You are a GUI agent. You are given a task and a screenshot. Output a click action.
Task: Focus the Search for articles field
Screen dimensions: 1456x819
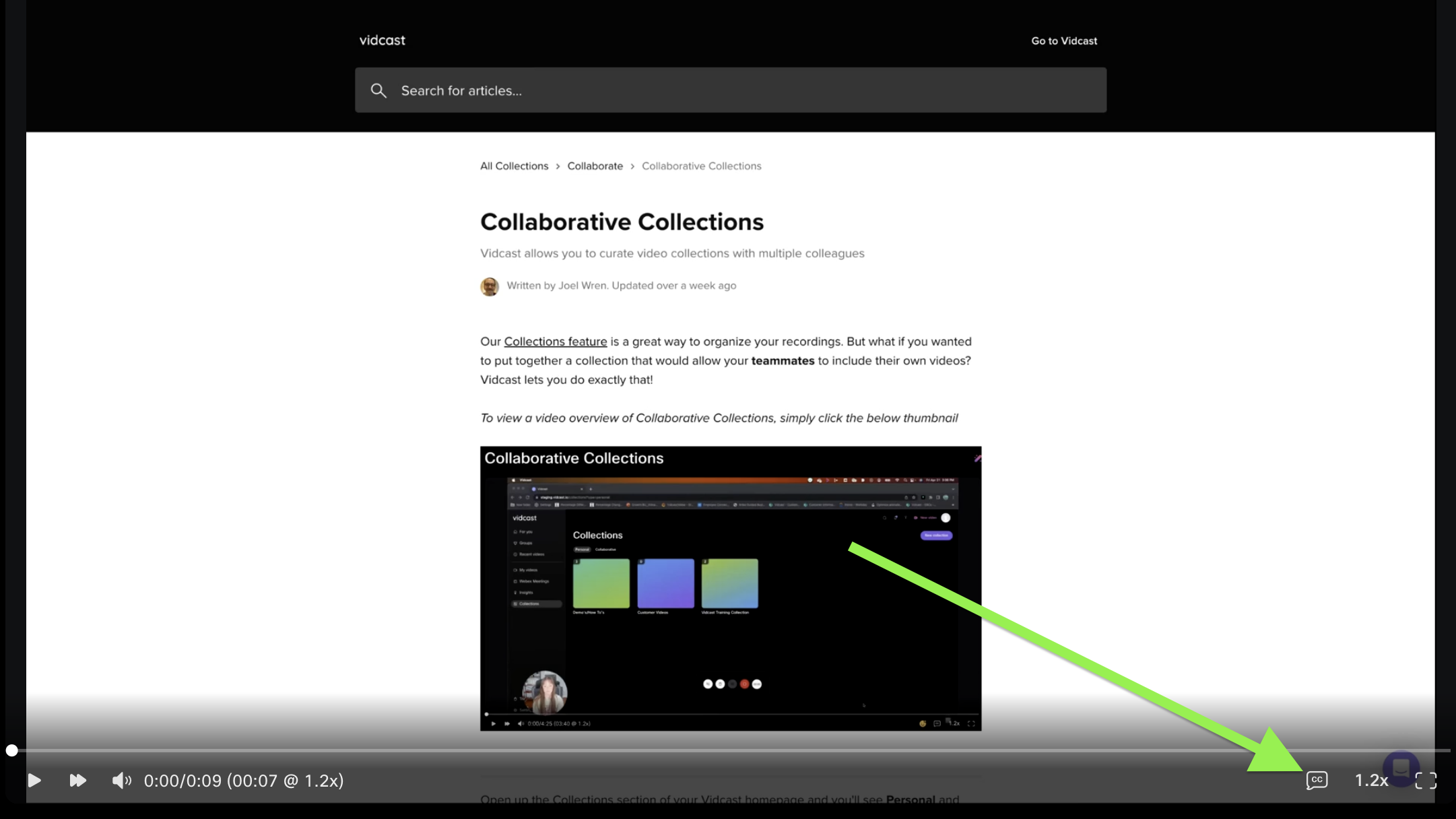pos(731,90)
